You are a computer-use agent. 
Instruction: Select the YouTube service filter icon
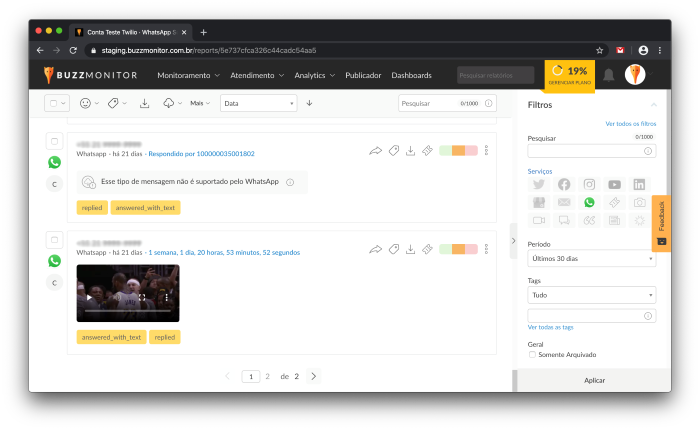(x=614, y=185)
